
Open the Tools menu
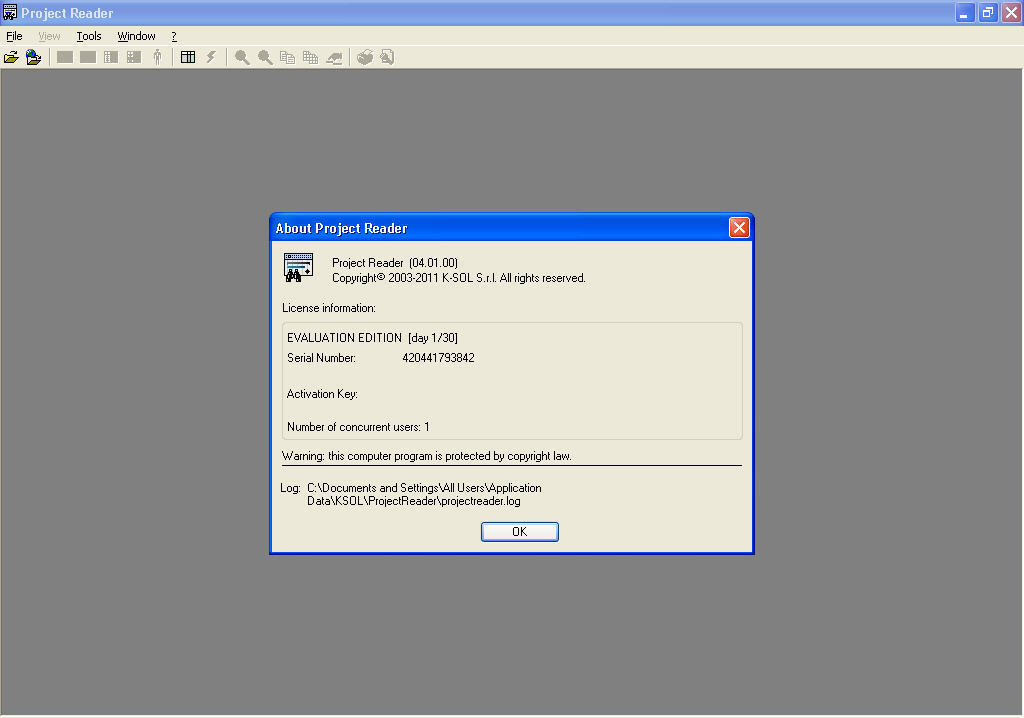(88, 35)
